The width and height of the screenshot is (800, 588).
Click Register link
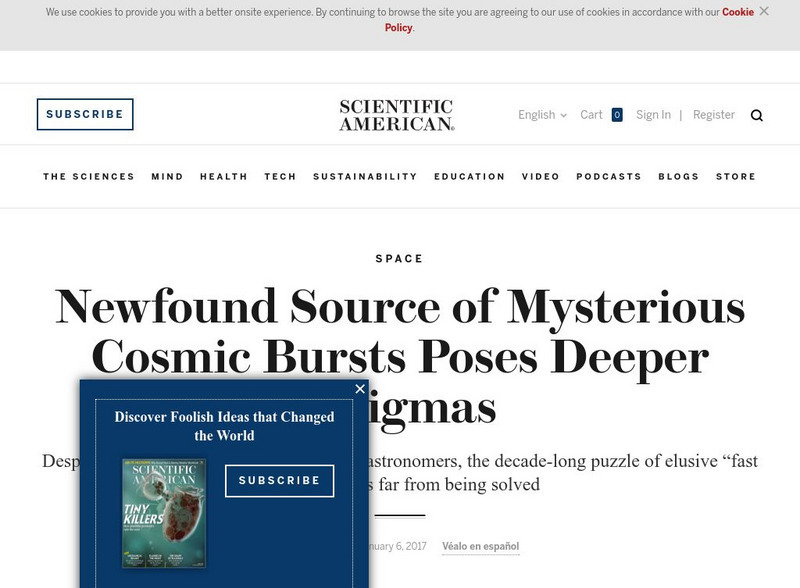pyautogui.click(x=713, y=115)
